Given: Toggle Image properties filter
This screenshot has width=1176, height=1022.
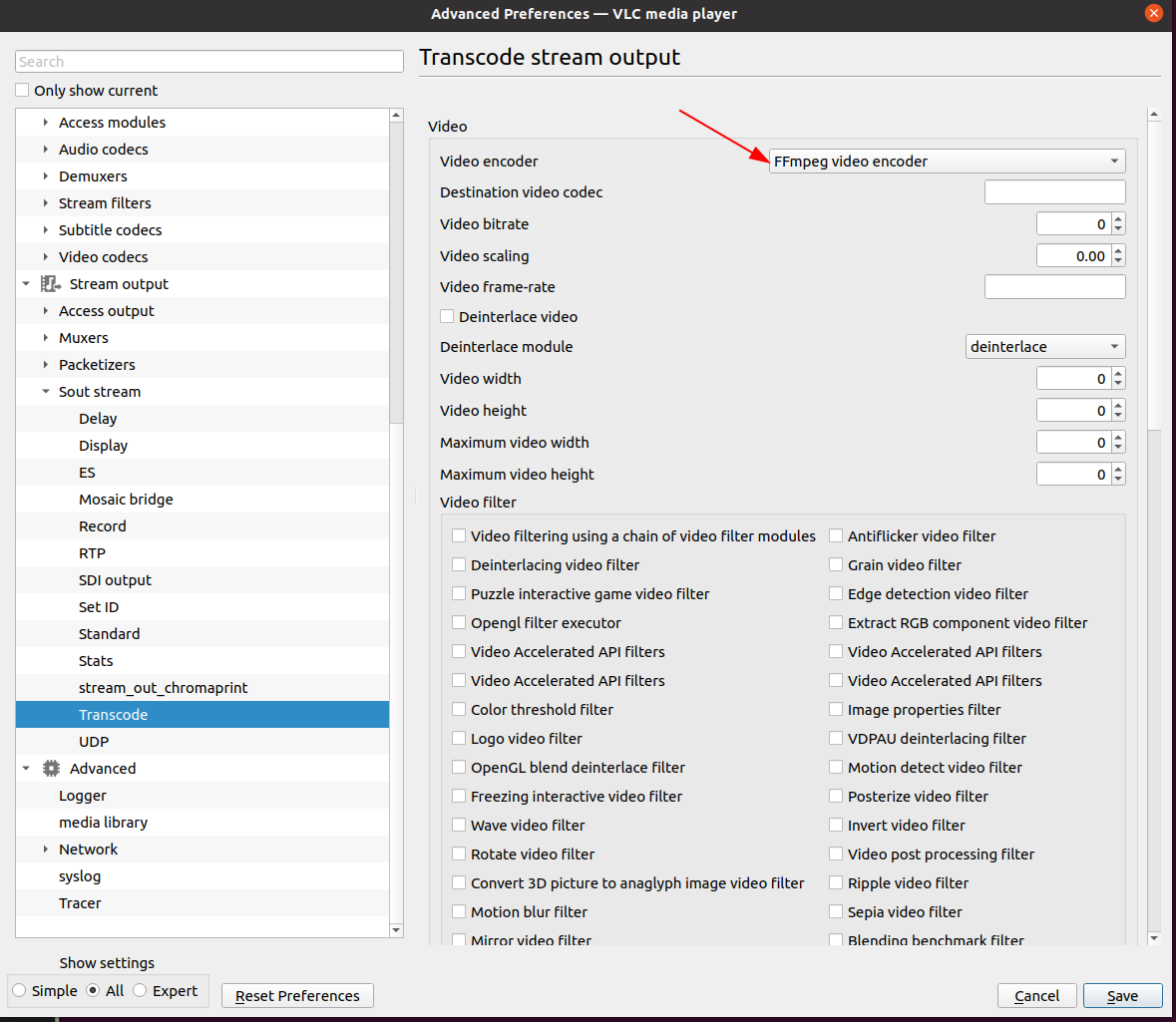Looking at the screenshot, I should click(x=836, y=709).
